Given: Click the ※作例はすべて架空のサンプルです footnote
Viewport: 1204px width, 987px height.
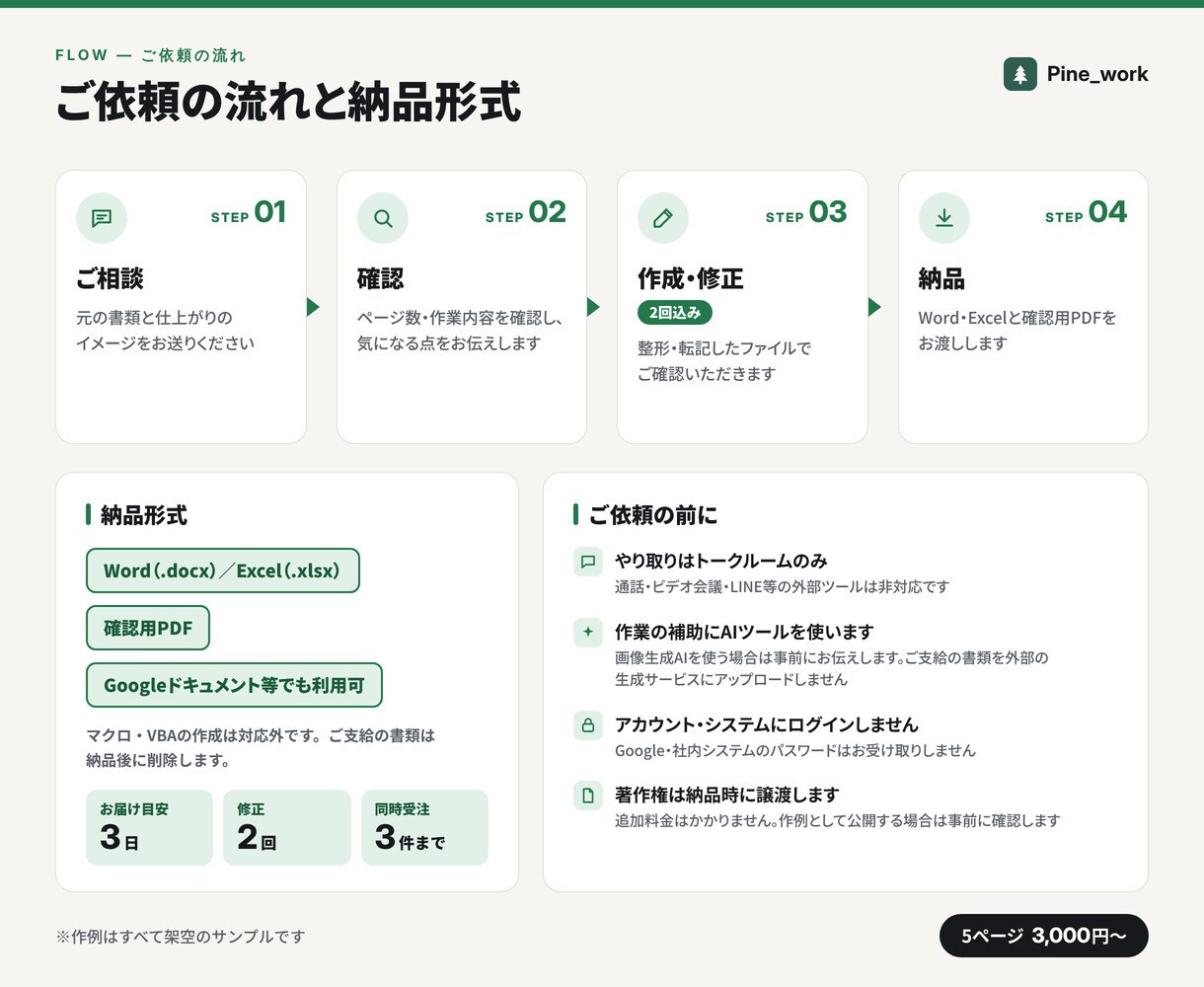Looking at the screenshot, I should [181, 937].
